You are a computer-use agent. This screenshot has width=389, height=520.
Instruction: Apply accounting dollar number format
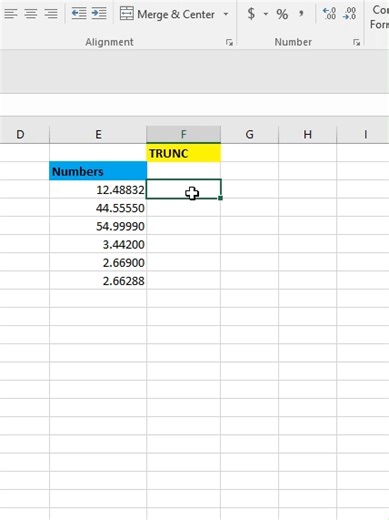tap(251, 14)
